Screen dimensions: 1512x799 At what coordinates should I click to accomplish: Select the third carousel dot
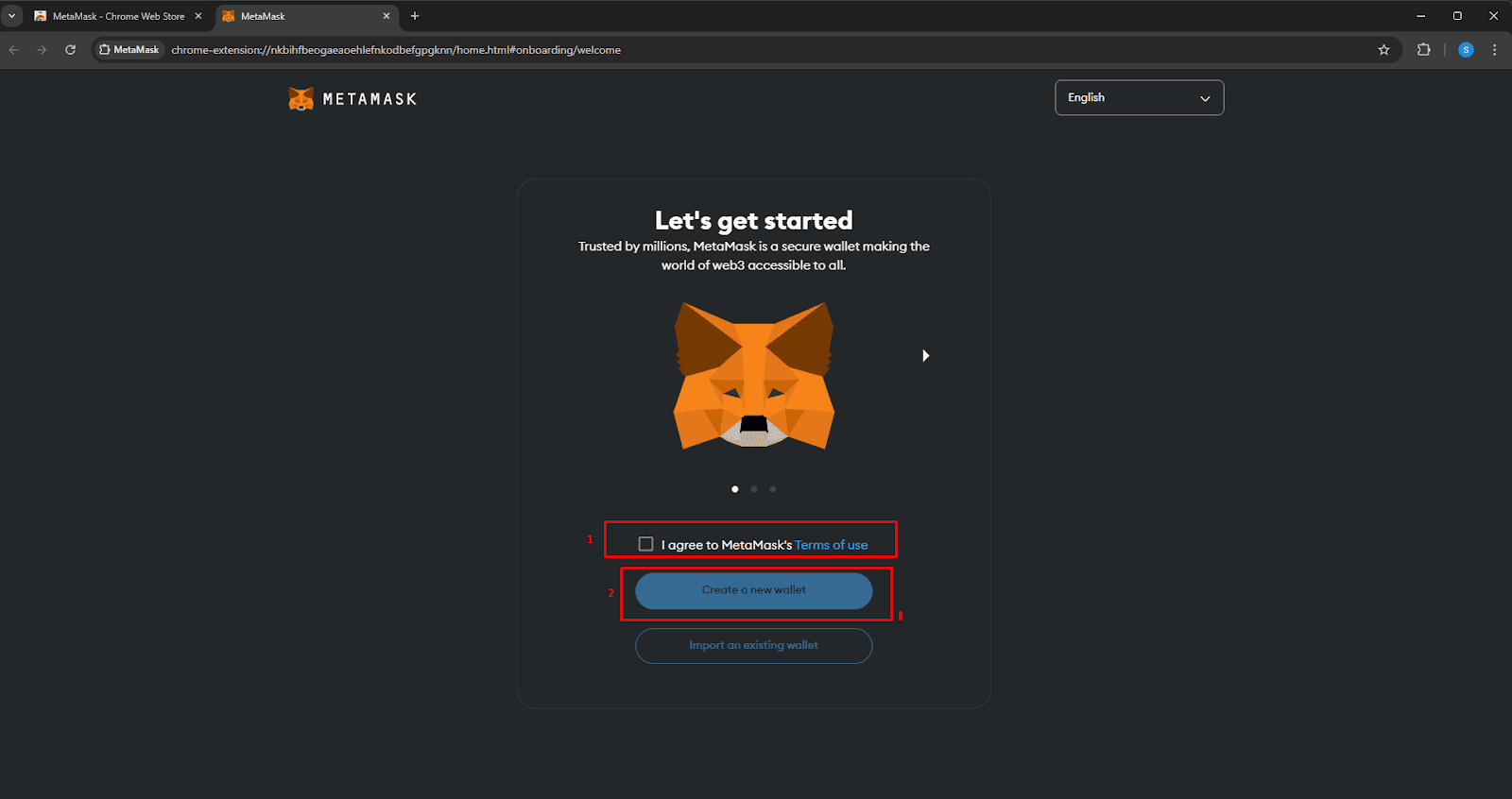[x=773, y=489]
